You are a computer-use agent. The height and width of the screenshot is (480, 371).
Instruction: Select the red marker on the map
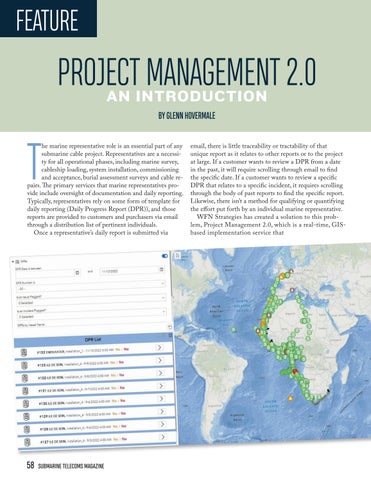[294, 372]
